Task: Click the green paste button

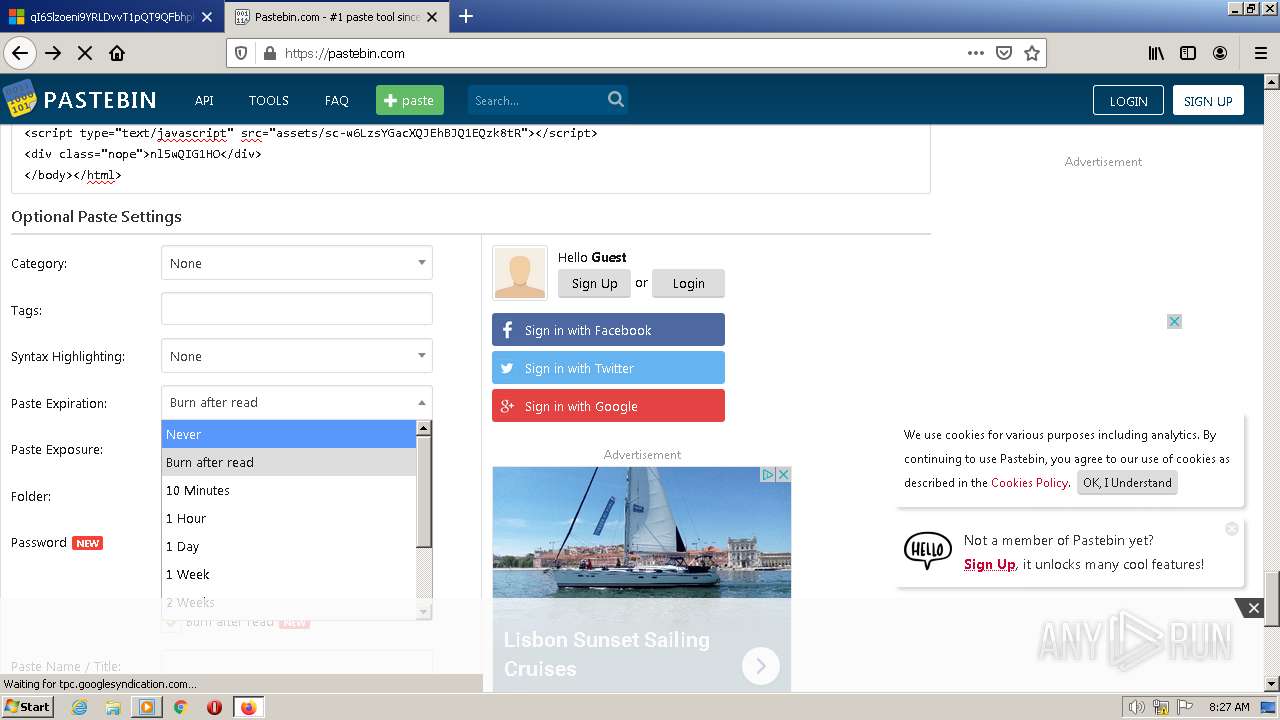Action: click(x=410, y=100)
